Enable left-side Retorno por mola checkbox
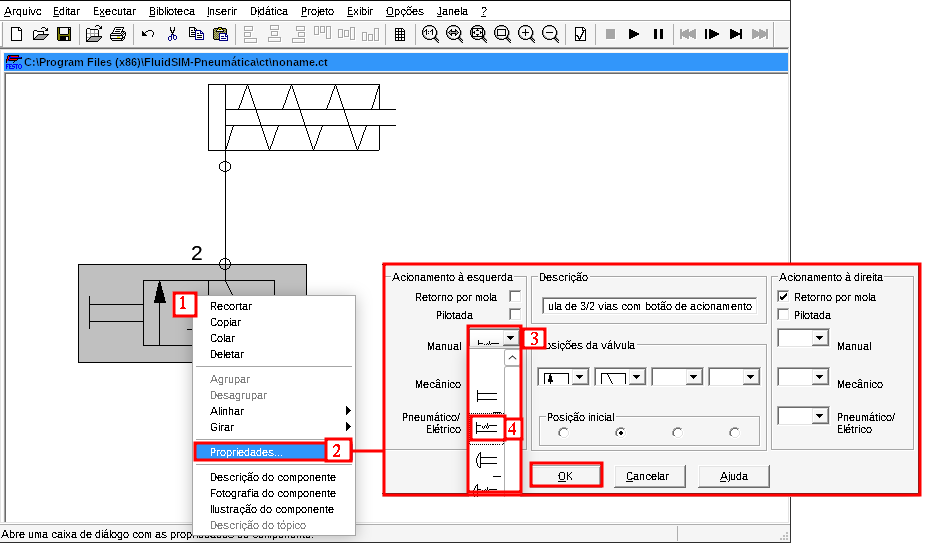 pos(515,297)
